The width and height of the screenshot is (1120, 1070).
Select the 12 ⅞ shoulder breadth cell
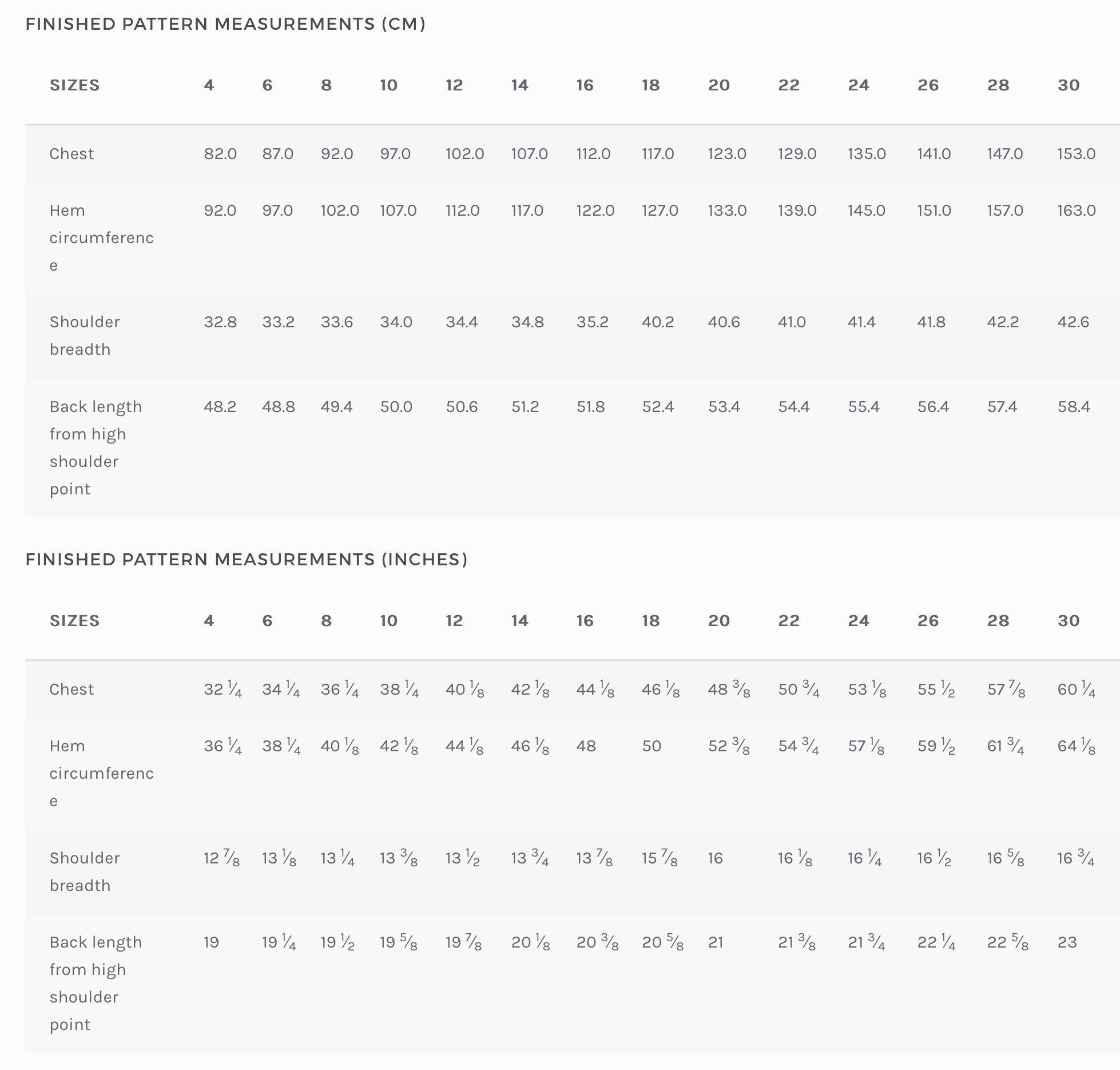click(221, 858)
